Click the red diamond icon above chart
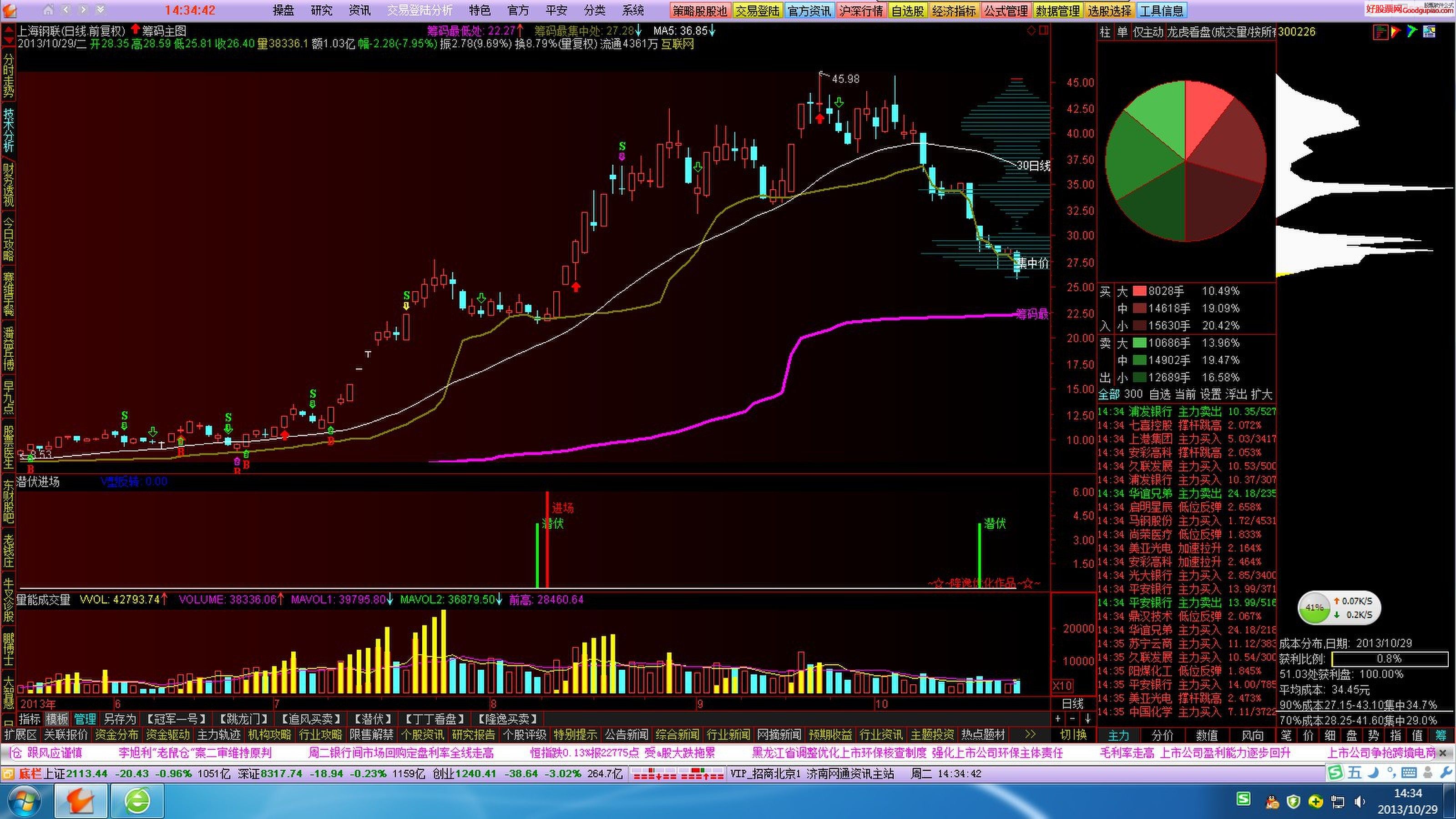Screen dimensions: 1456x819 point(1031,30)
